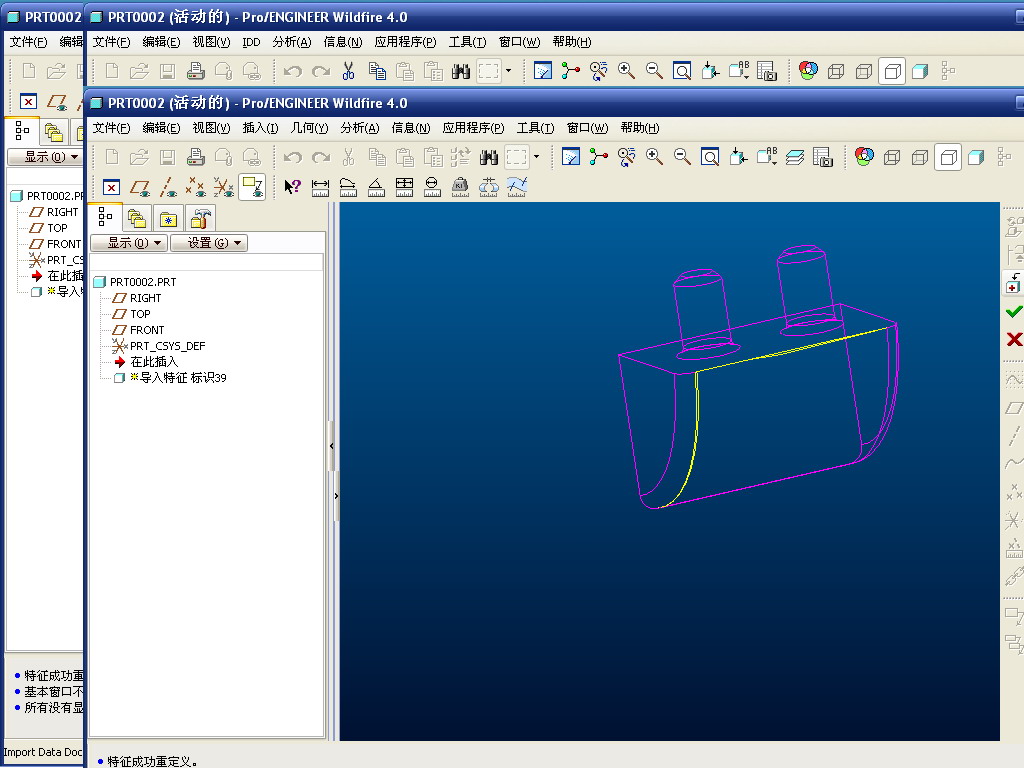The image size is (1024, 768).
Task: Click the right arrow on navigator sash
Action: [336, 496]
